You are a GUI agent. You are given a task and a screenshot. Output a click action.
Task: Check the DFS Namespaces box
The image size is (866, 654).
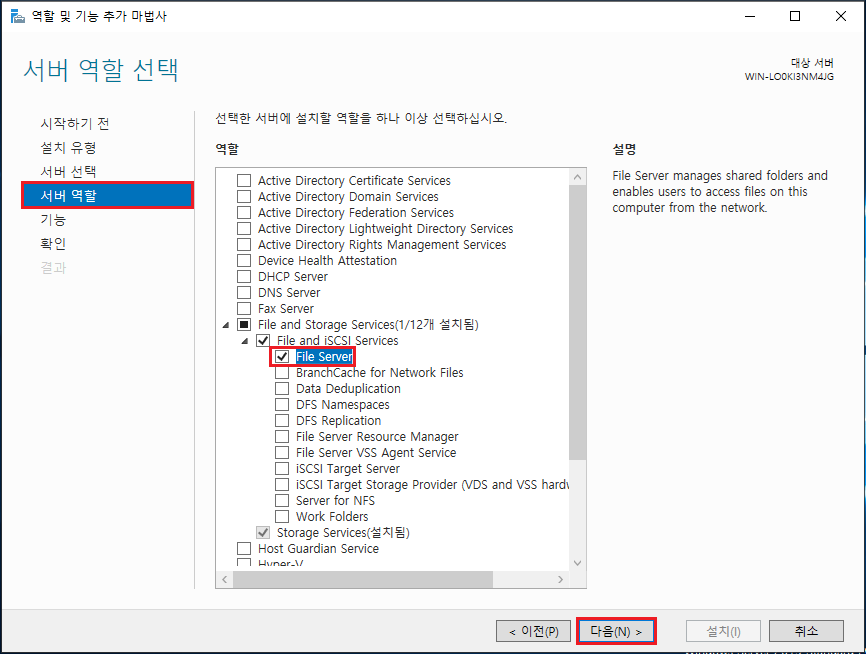coord(282,404)
